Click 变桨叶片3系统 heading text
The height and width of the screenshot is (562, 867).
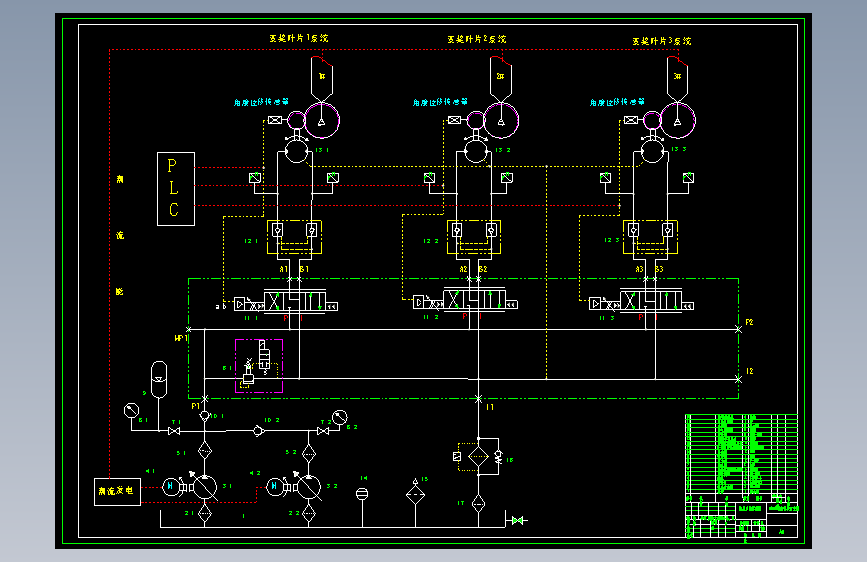pos(662,41)
